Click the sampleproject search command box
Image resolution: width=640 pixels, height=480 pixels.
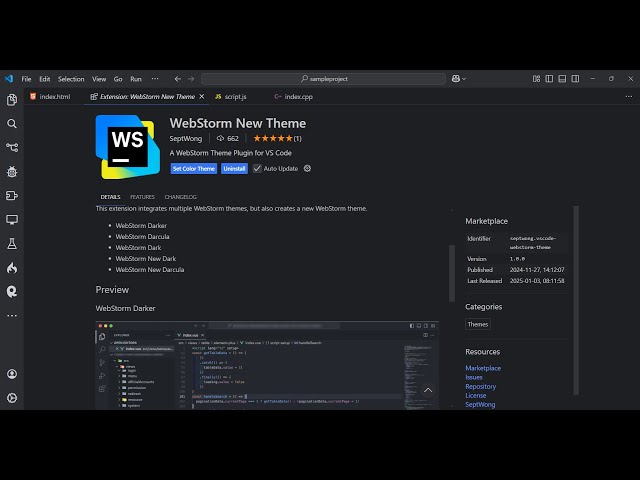(323, 79)
